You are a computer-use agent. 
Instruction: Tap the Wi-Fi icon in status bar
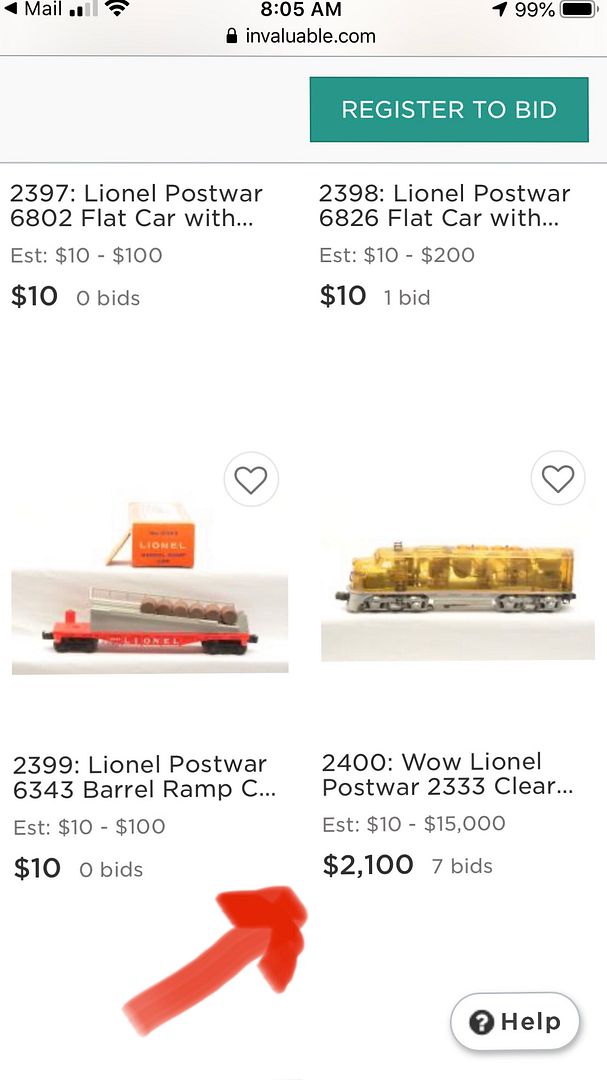coord(118,10)
